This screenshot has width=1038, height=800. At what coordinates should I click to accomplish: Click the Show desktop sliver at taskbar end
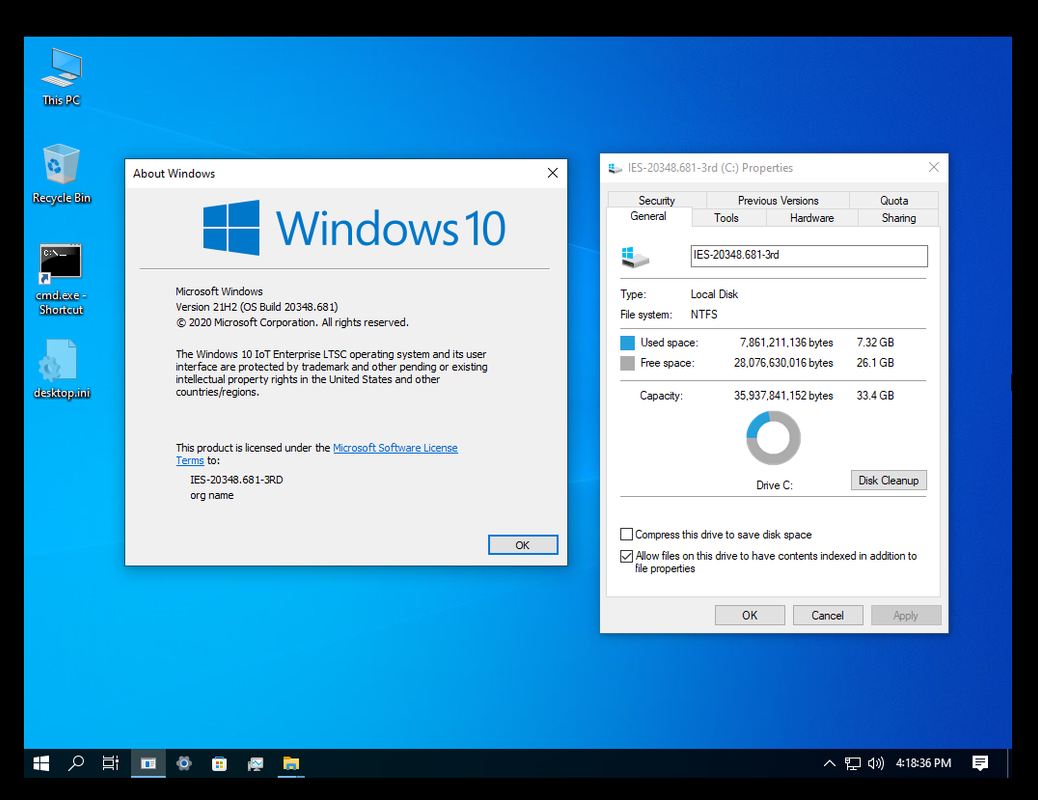click(1009, 764)
